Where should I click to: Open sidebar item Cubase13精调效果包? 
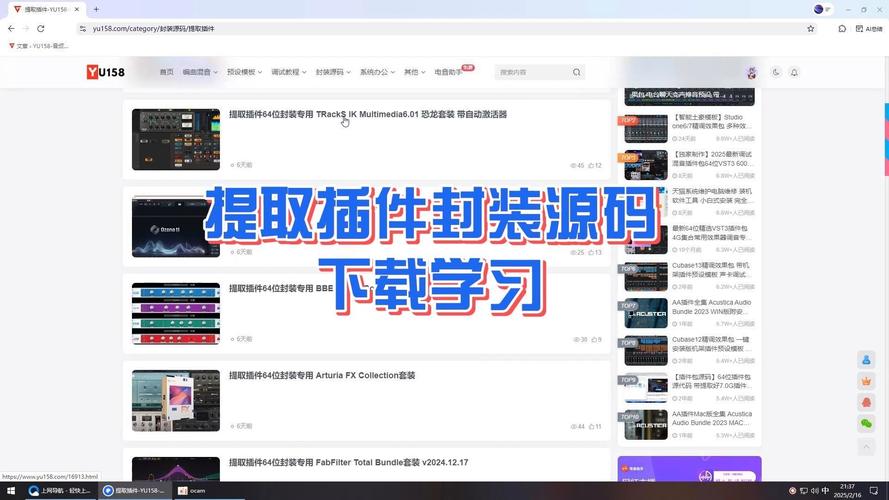pos(712,270)
